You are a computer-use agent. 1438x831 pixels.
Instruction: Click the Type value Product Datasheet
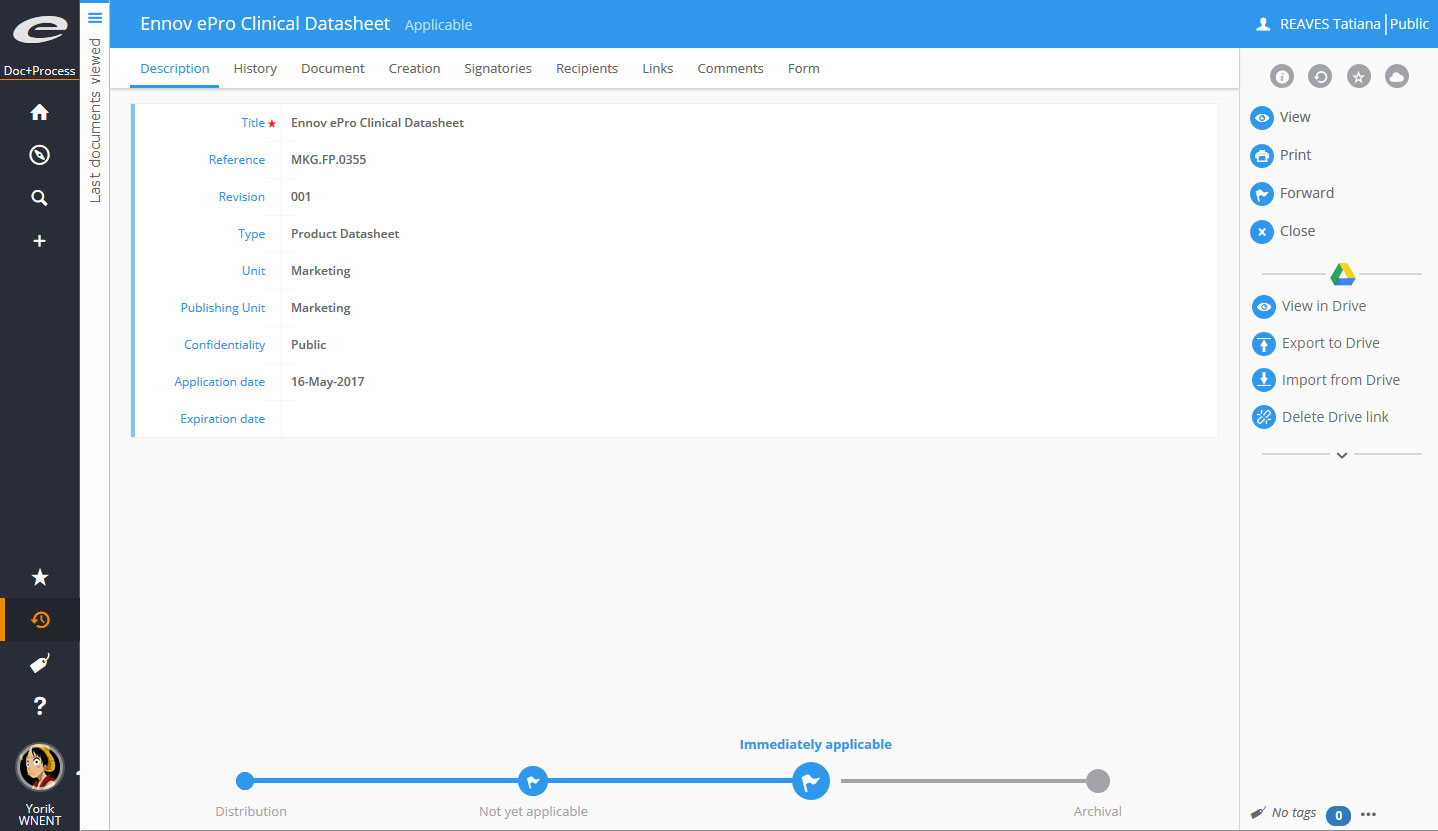pyautogui.click(x=345, y=234)
